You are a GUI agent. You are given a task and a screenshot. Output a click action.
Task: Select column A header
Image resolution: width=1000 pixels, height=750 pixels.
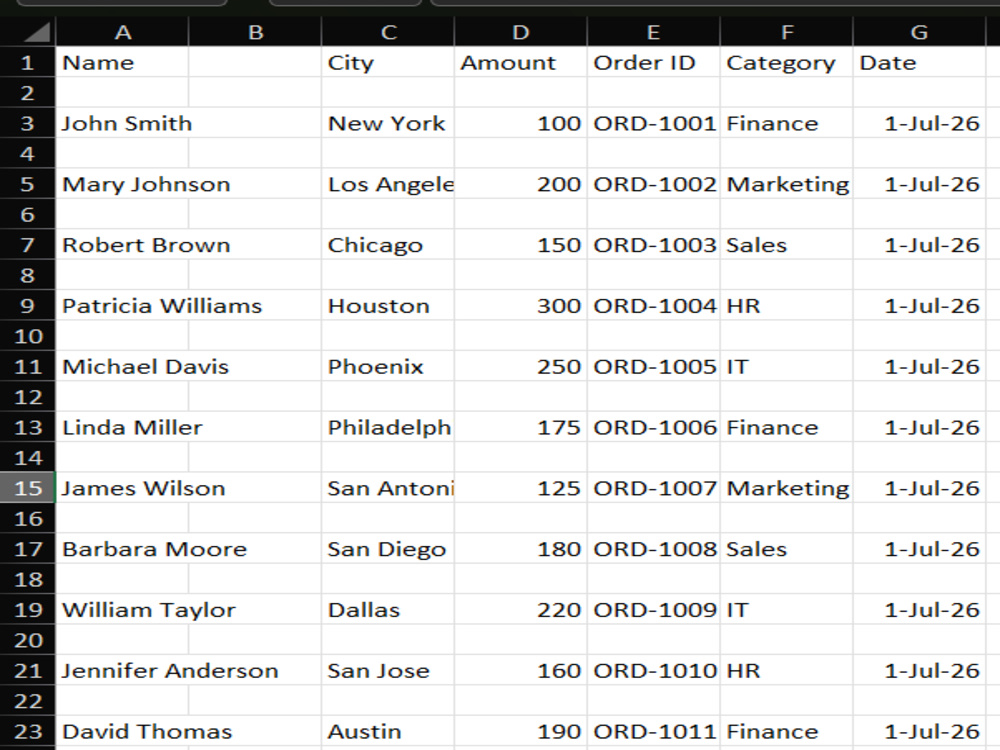122,32
